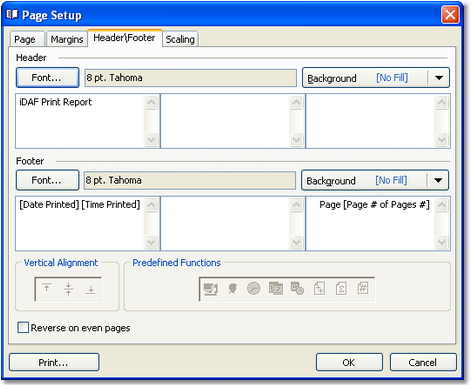
Task: Enable Reverse on even pages checkbox
Action: pos(23,327)
